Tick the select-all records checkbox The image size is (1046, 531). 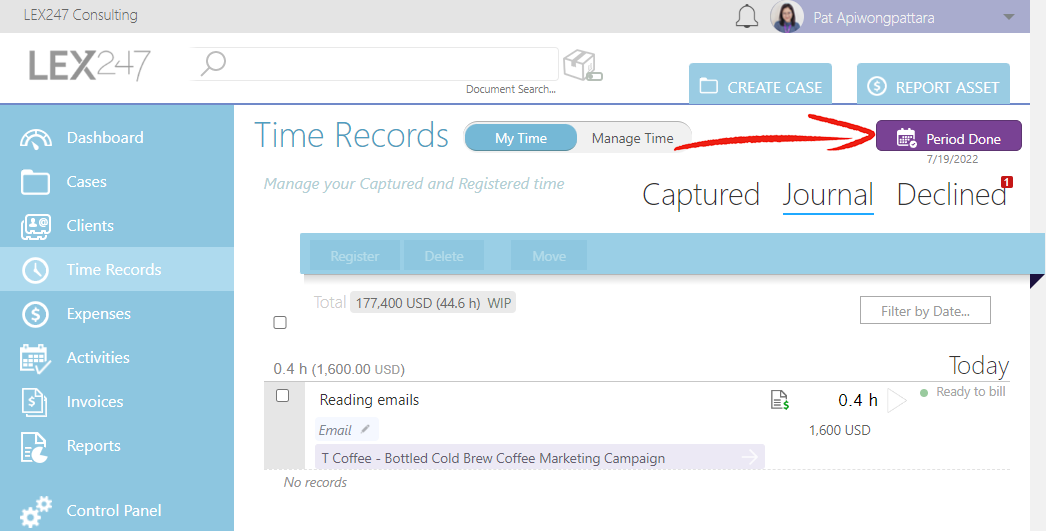(x=280, y=323)
